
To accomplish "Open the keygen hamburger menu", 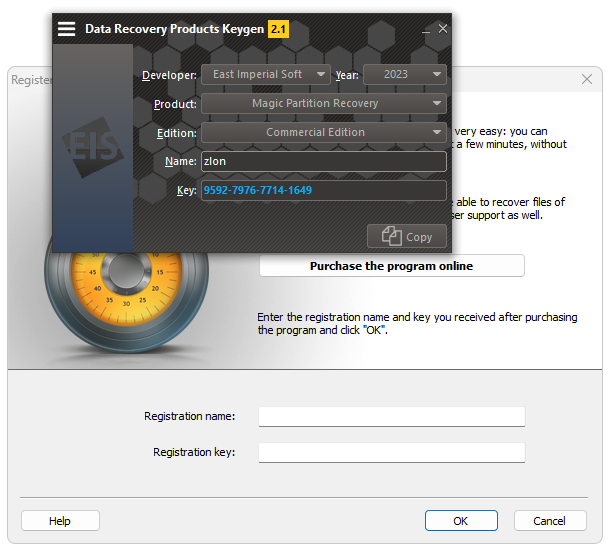I will pos(66,29).
